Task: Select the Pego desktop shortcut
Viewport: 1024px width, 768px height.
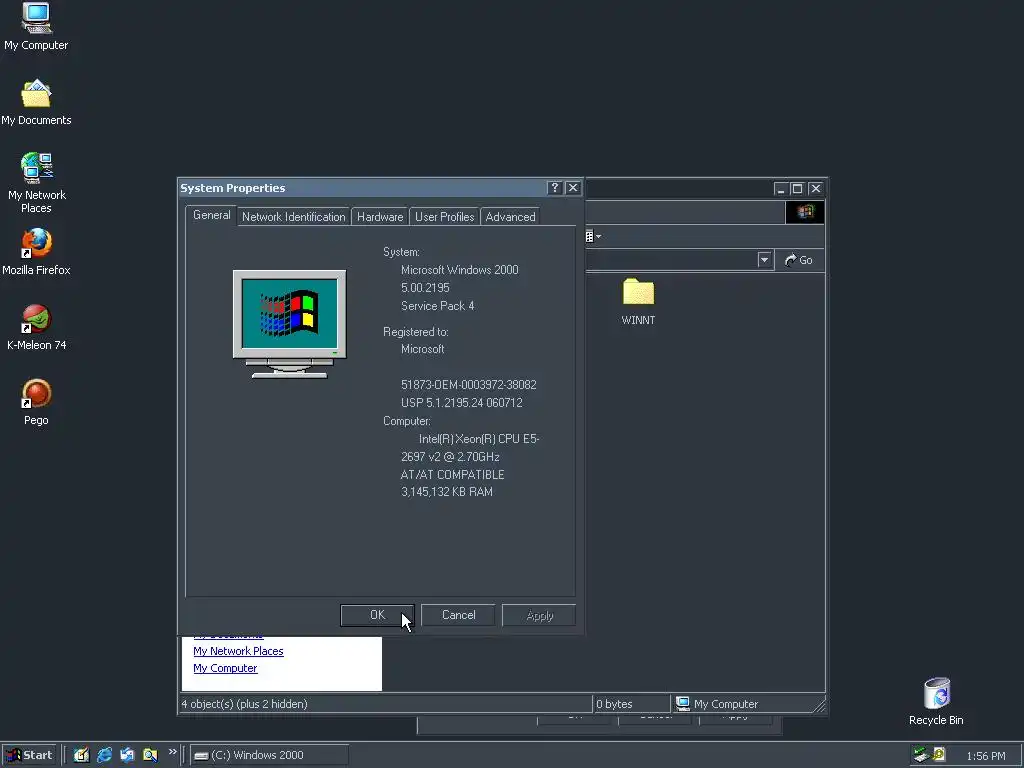Action: click(36, 402)
